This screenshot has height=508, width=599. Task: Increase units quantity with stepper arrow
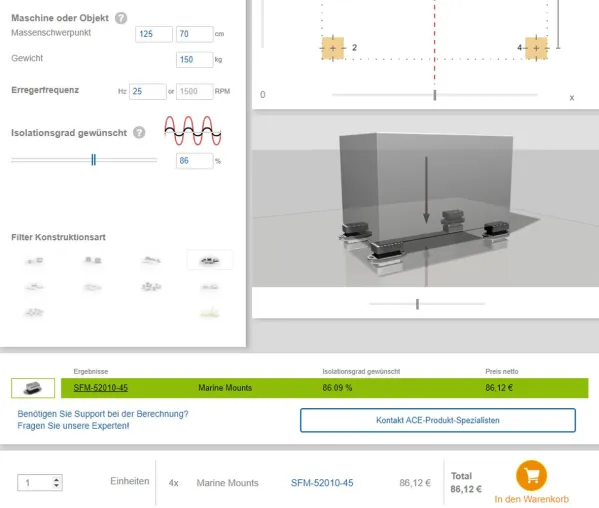pyautogui.click(x=57, y=479)
